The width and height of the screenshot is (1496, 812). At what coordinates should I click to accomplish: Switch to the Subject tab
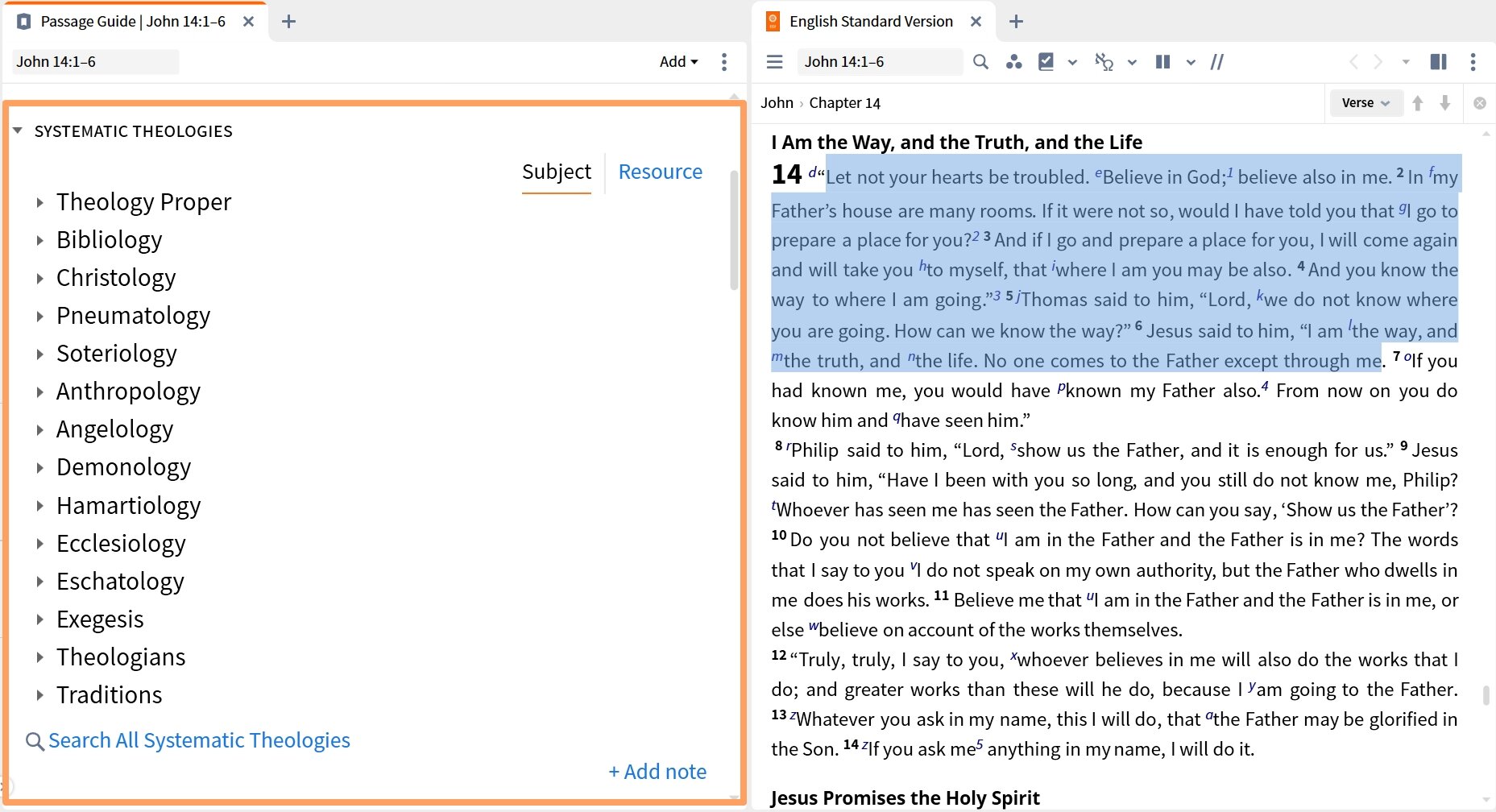(x=557, y=172)
